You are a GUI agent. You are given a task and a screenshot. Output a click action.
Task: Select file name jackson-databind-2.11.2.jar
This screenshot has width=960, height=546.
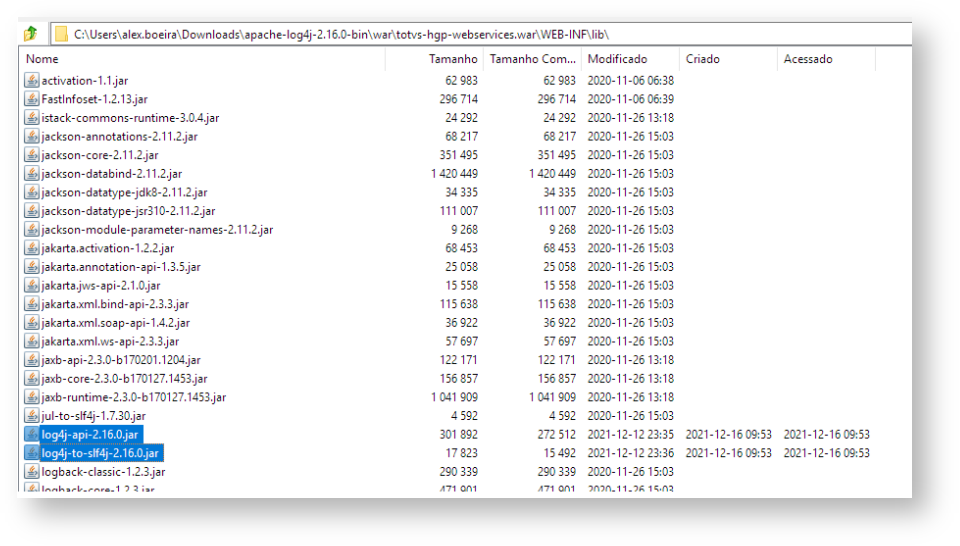(111, 174)
